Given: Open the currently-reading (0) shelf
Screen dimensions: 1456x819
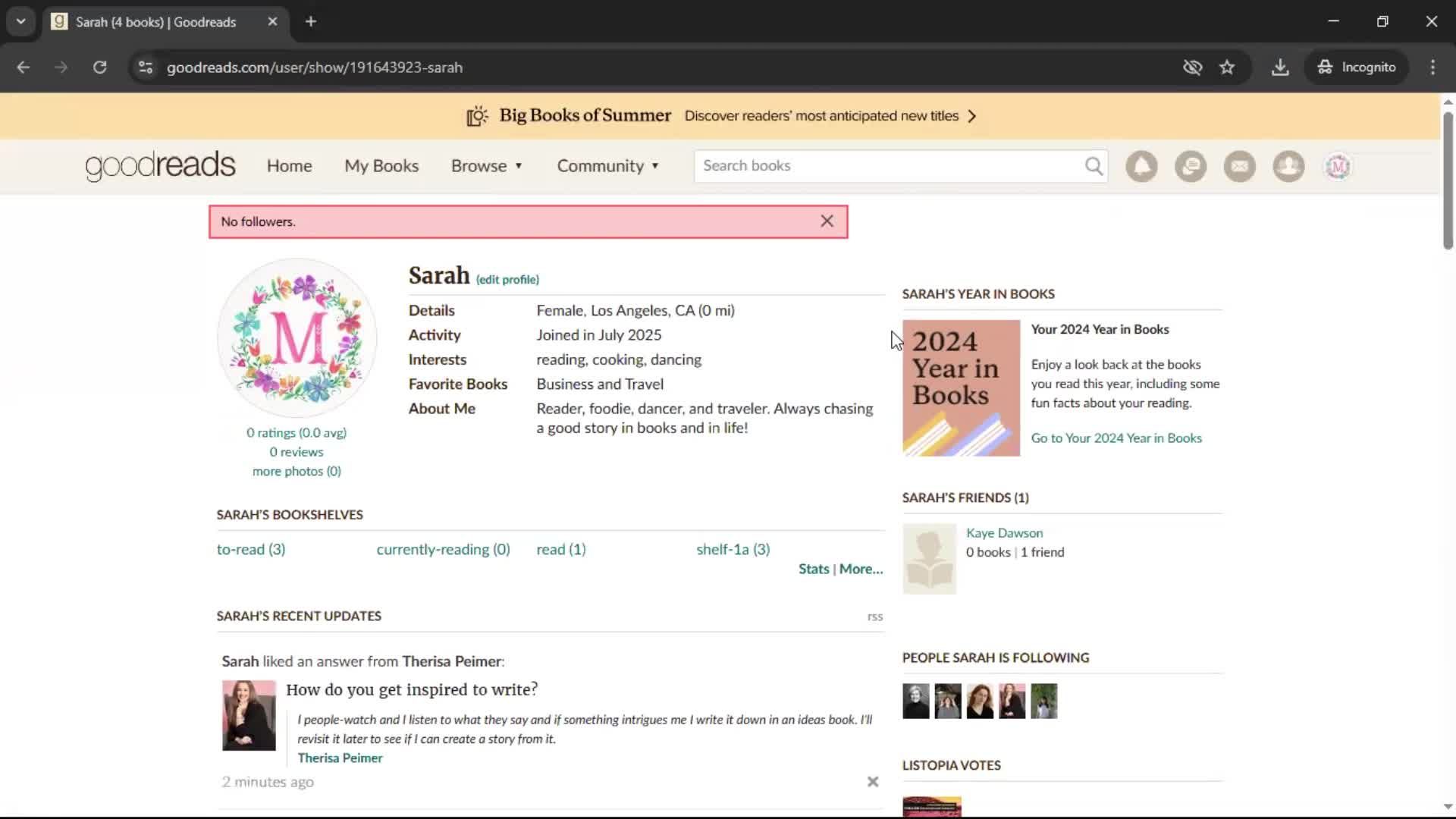Looking at the screenshot, I should (x=443, y=550).
